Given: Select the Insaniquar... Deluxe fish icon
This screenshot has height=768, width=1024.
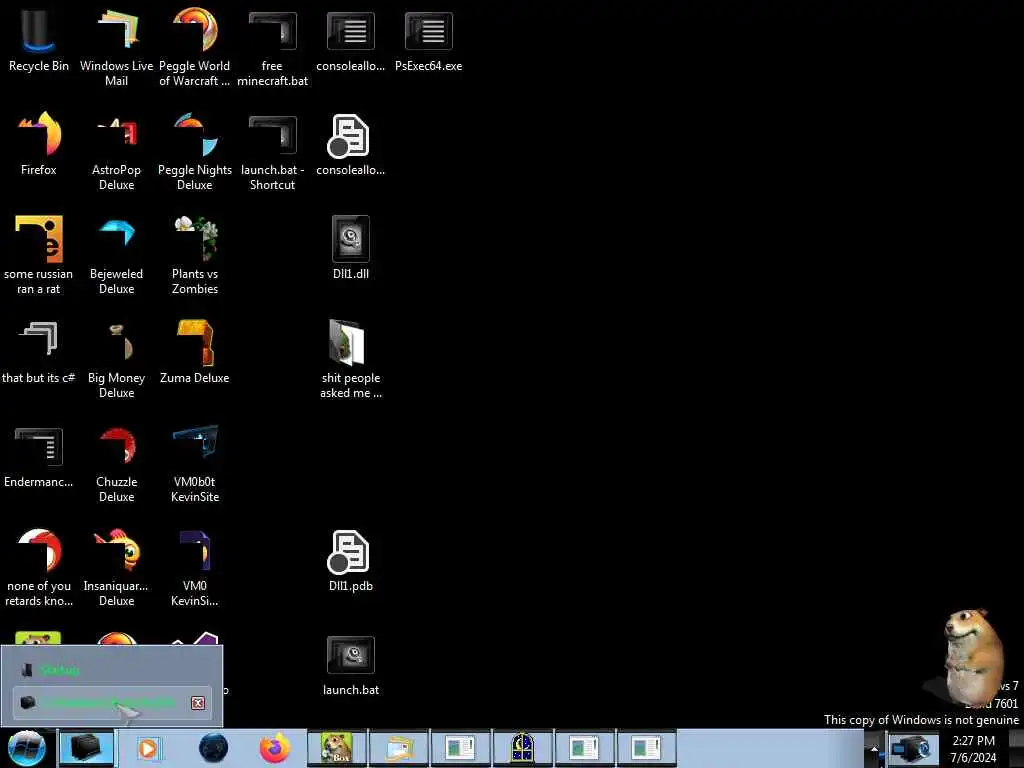Looking at the screenshot, I should [x=116, y=568].
